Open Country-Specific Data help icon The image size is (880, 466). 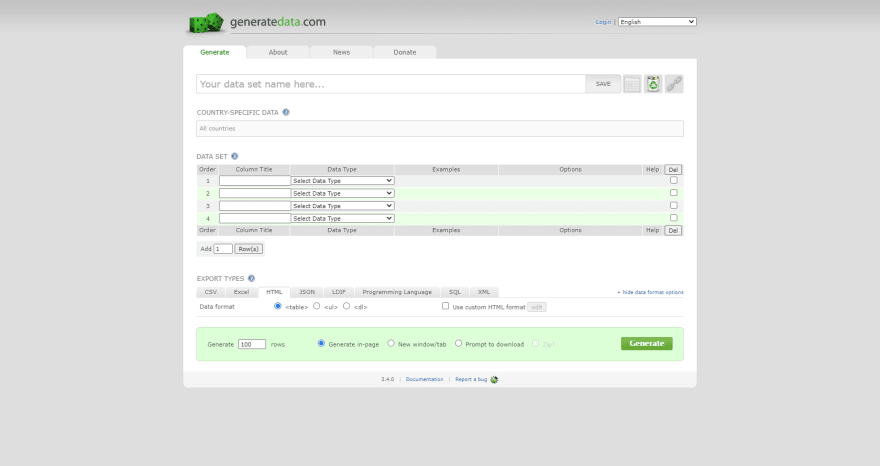(x=286, y=112)
